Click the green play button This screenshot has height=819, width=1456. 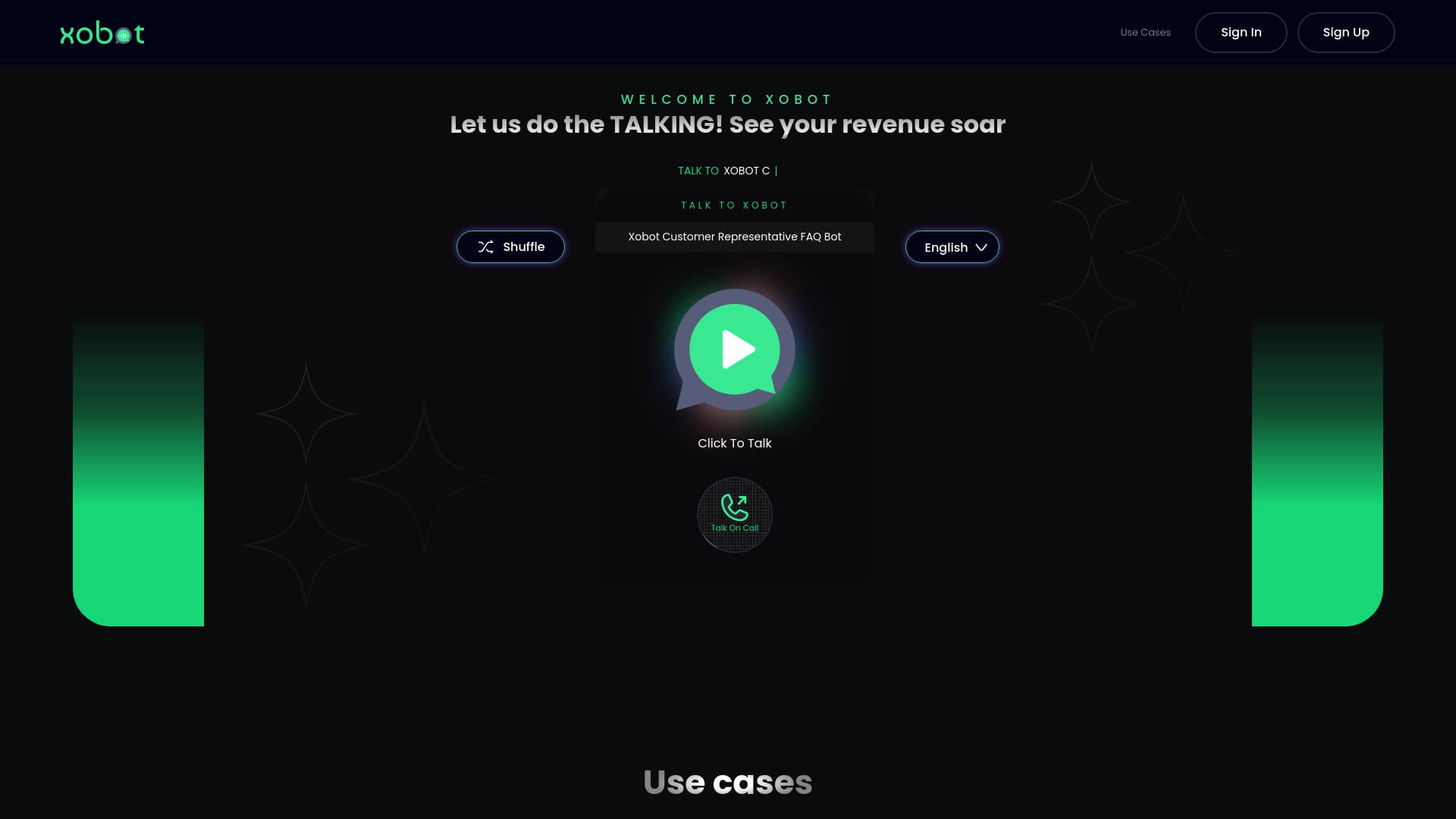[734, 350]
